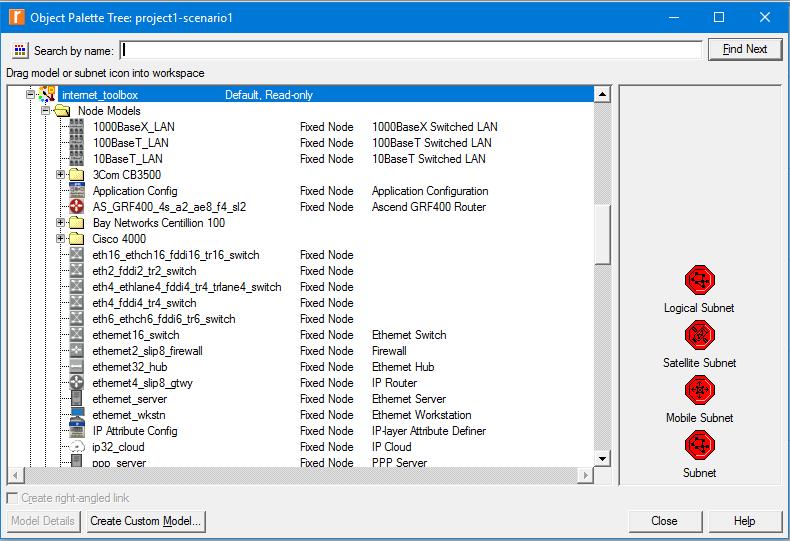Viewport: 790px width, 541px height.
Task: Click the Riverbed app icon in title bar
Action: 17,17
